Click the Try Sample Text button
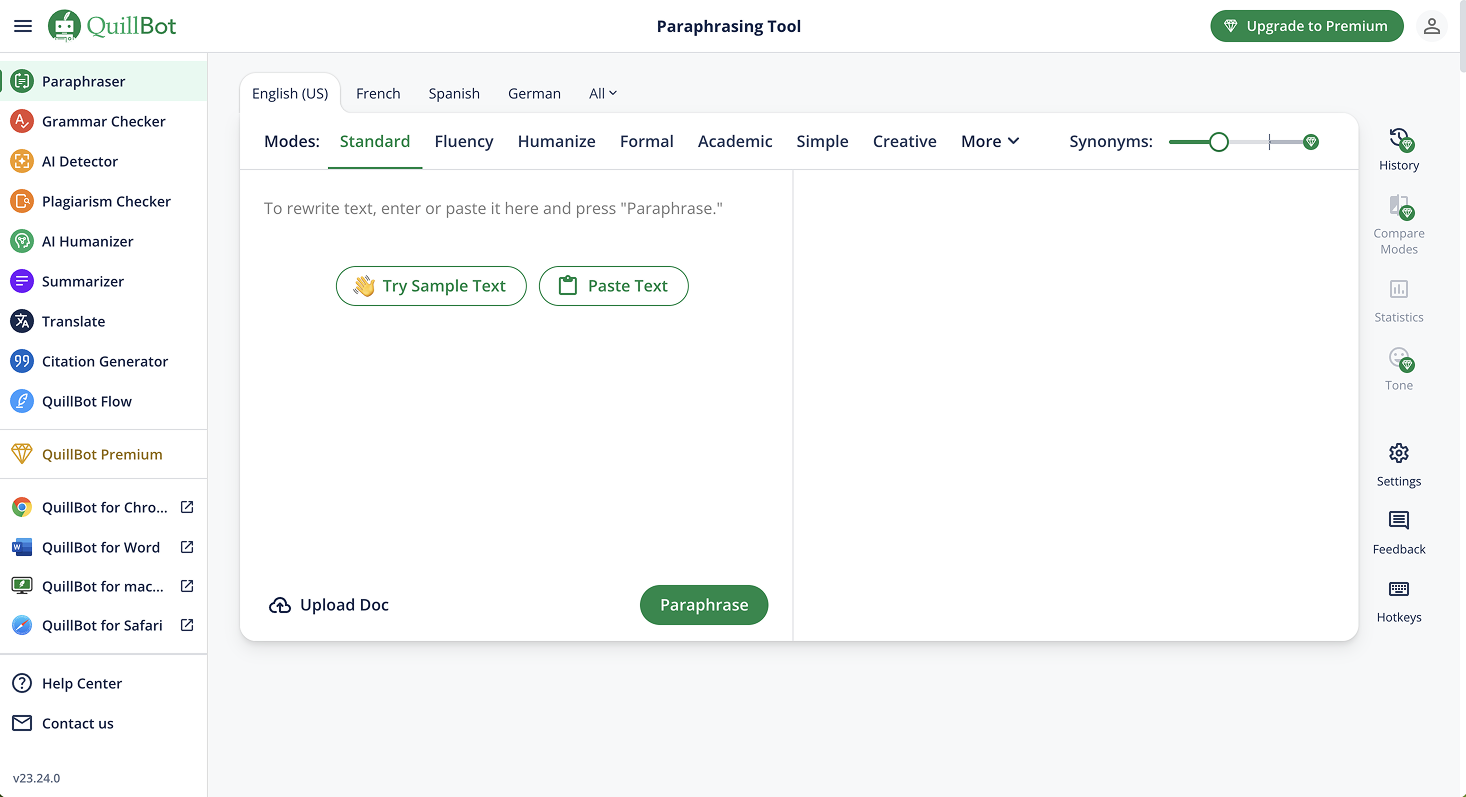This screenshot has height=797, width=1466. point(431,286)
